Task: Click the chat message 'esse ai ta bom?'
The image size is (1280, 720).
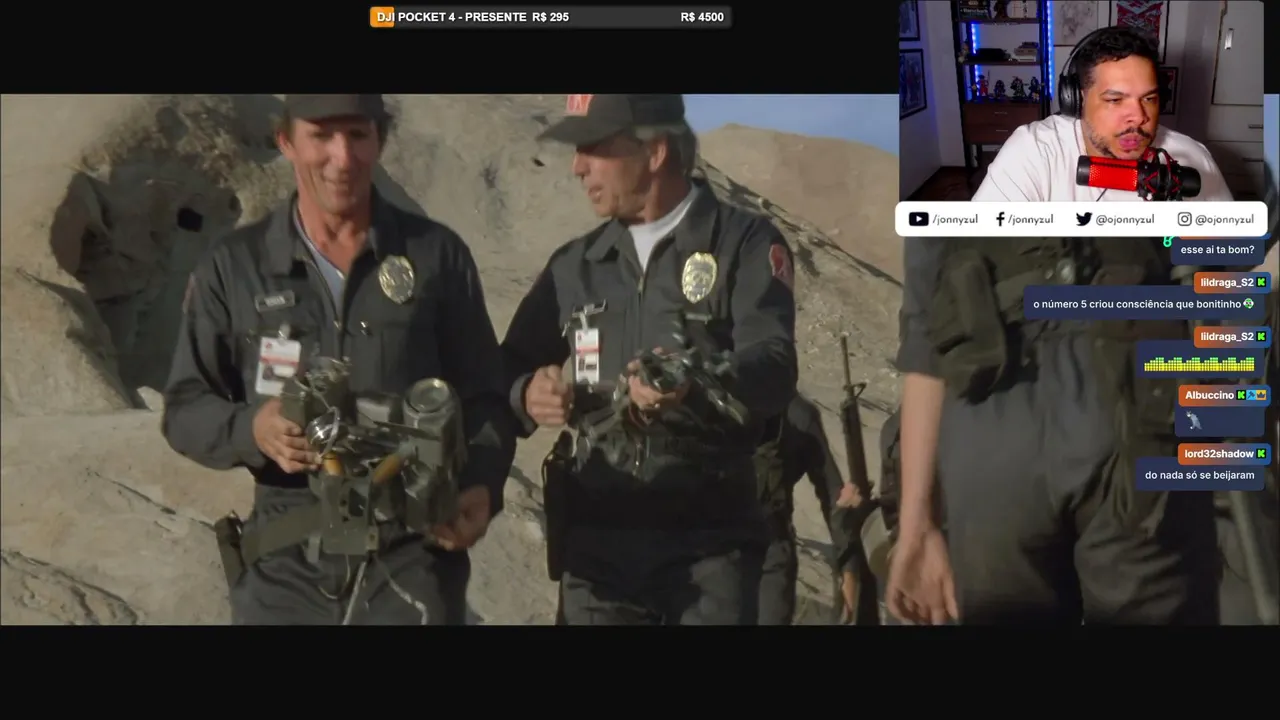Action: [x=1217, y=250]
